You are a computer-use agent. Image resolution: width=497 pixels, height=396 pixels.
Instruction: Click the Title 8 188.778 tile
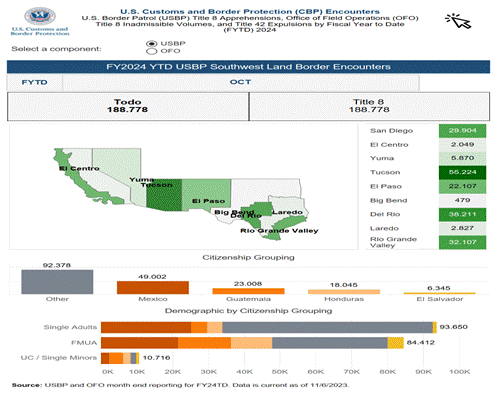pos(369,106)
